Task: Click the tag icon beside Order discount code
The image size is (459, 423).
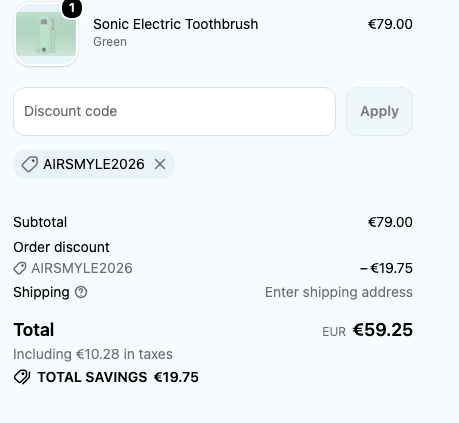Action: tap(20, 268)
